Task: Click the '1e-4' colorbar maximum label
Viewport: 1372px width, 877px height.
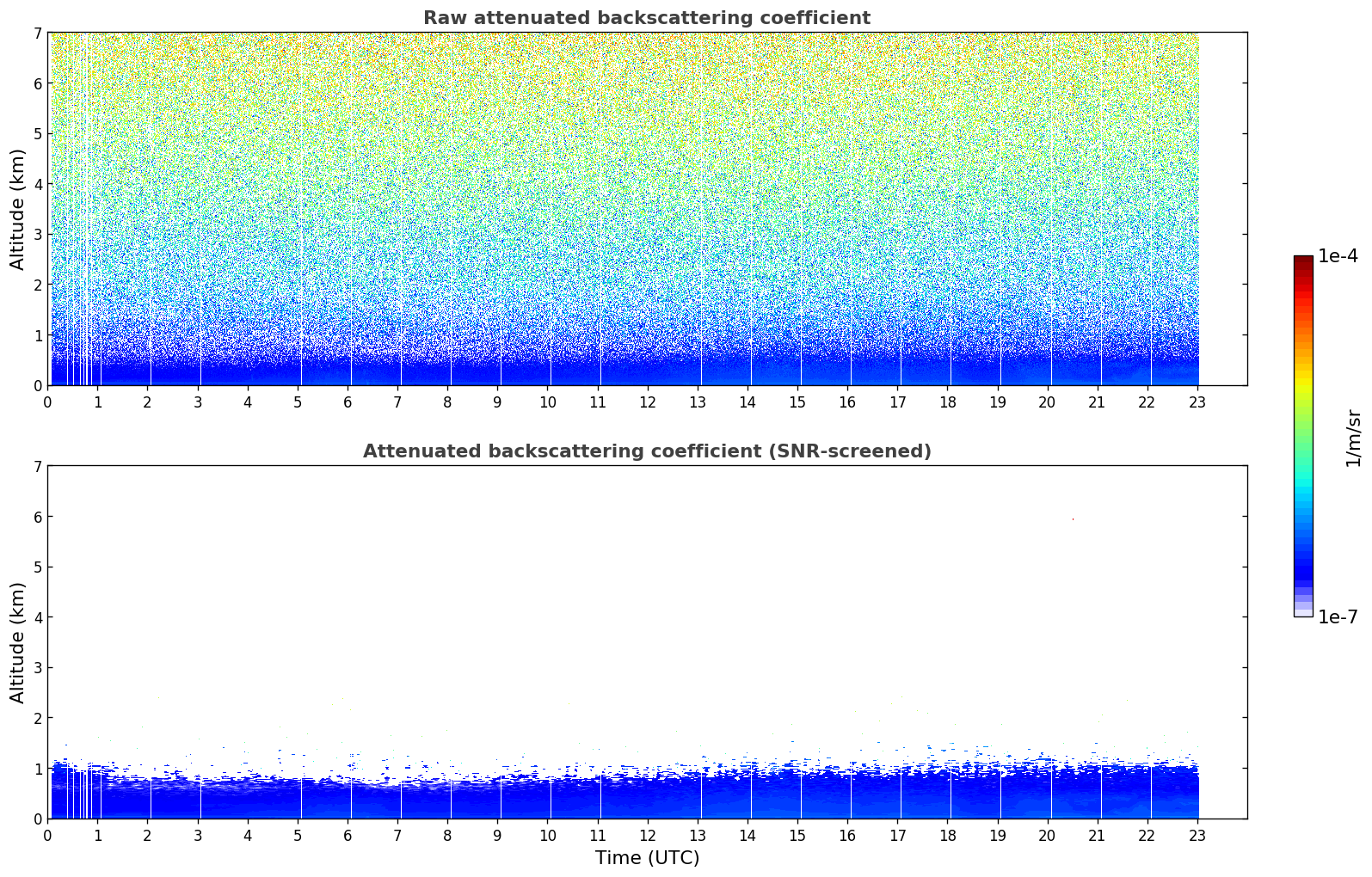Action: (1338, 256)
